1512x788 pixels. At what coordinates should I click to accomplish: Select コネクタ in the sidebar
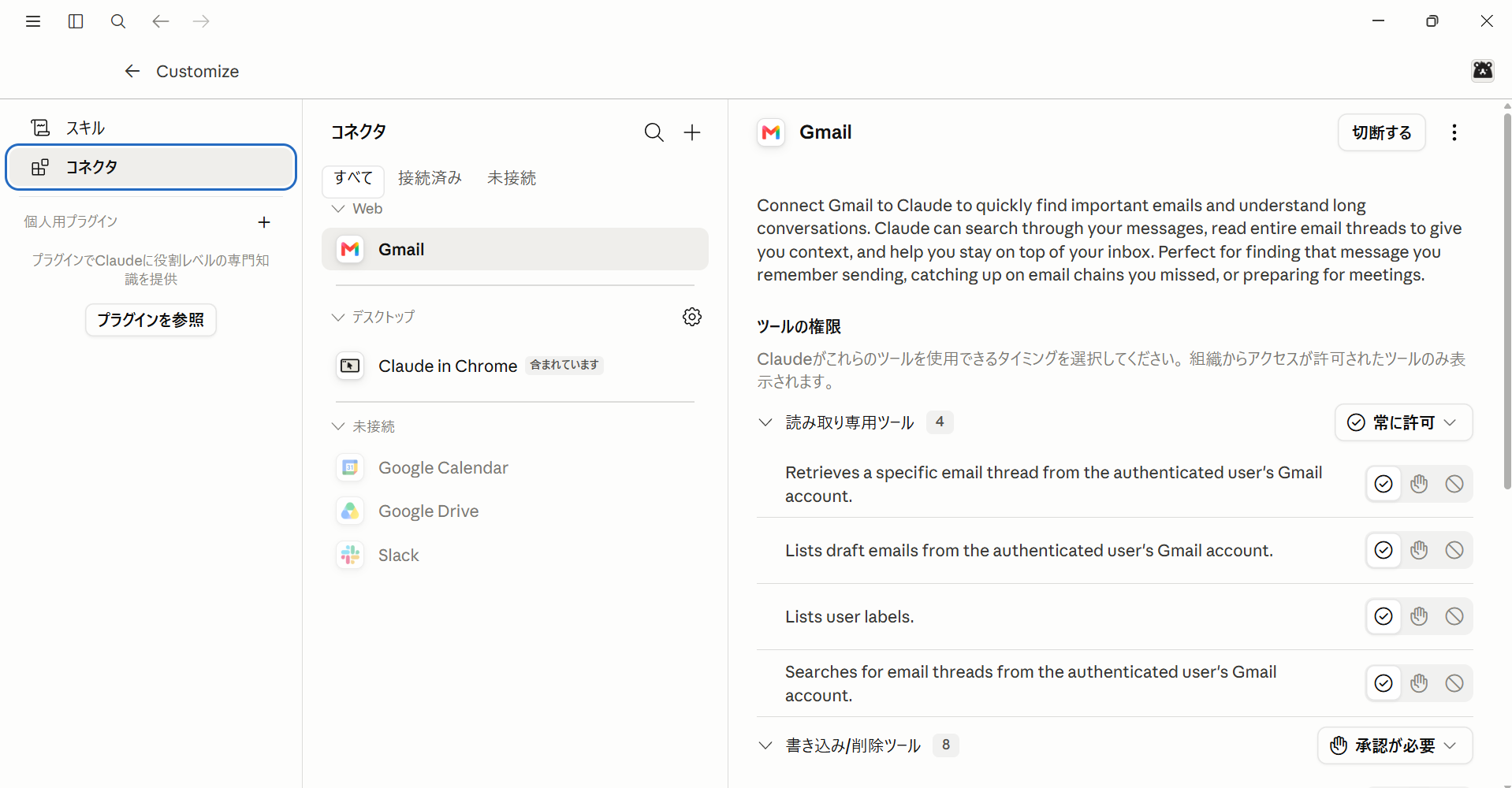click(x=151, y=167)
